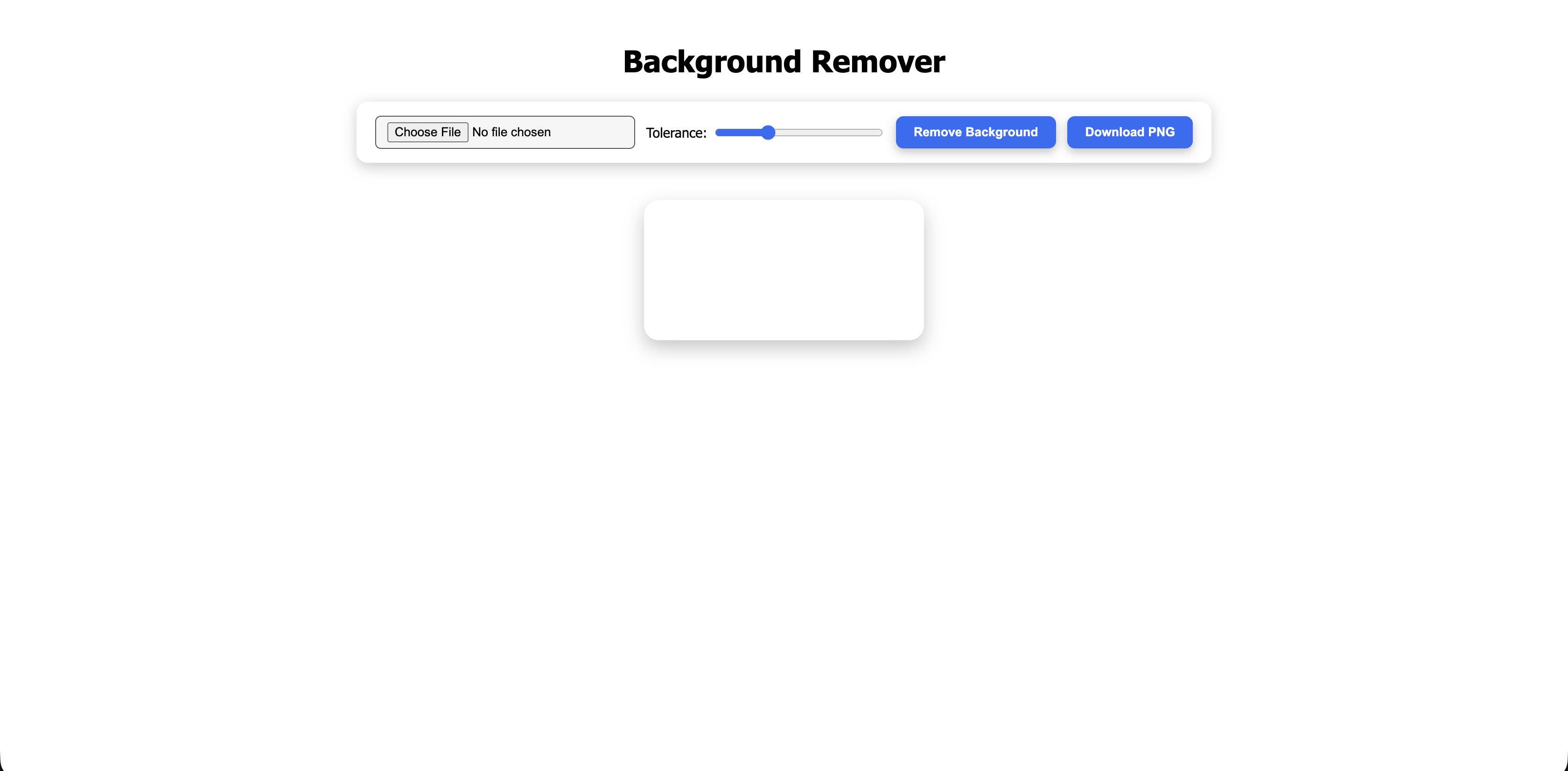This screenshot has height=771, width=1568.
Task: Click the word 'Remove' on the blue button
Action: (x=938, y=132)
